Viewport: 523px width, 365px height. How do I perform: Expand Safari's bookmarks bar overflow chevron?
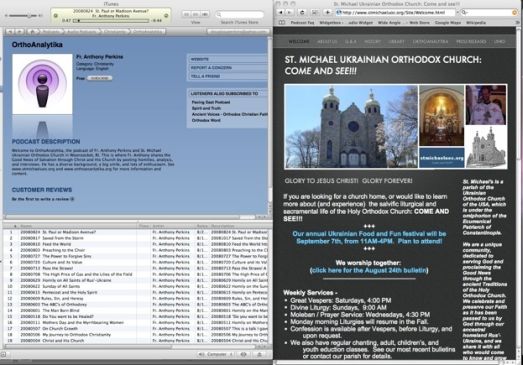click(518, 23)
